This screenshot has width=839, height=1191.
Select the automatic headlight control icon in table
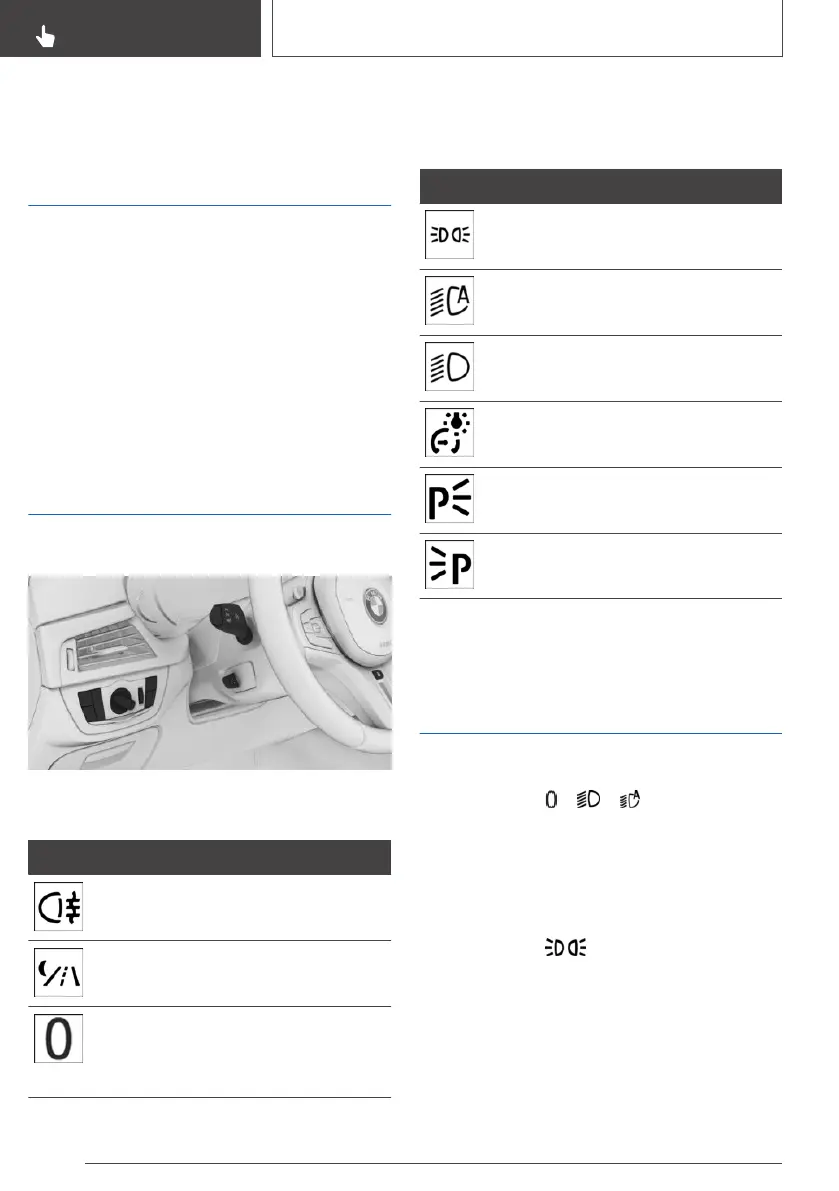(449, 301)
